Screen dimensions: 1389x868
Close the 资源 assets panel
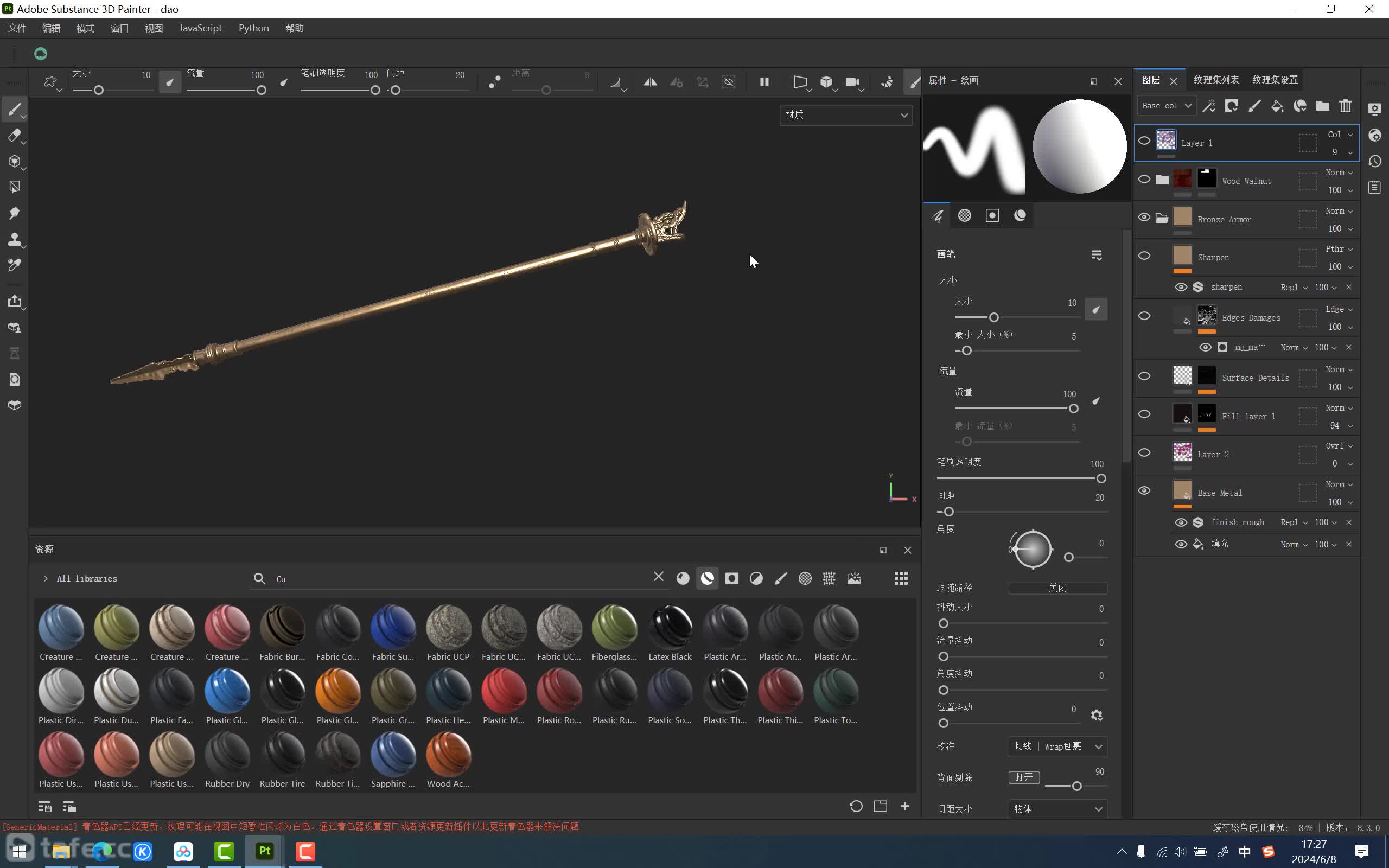point(907,550)
